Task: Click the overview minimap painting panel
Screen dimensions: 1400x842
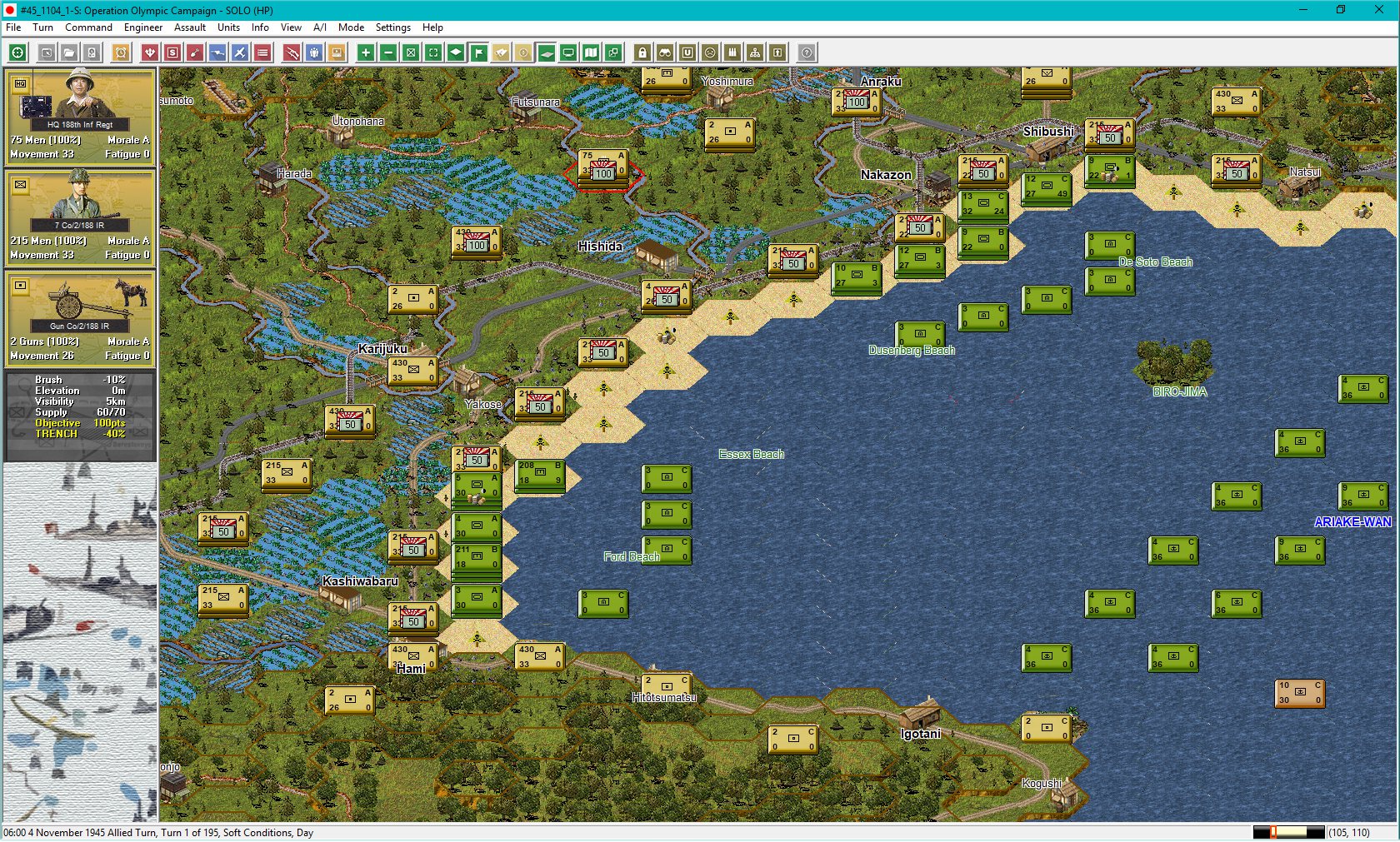Action: click(80, 642)
